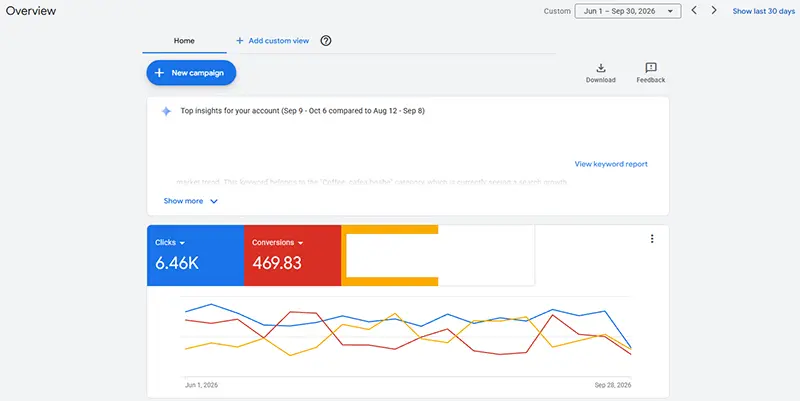
Task: Click the Jun 1, 2026 axis label
Action: point(201,385)
